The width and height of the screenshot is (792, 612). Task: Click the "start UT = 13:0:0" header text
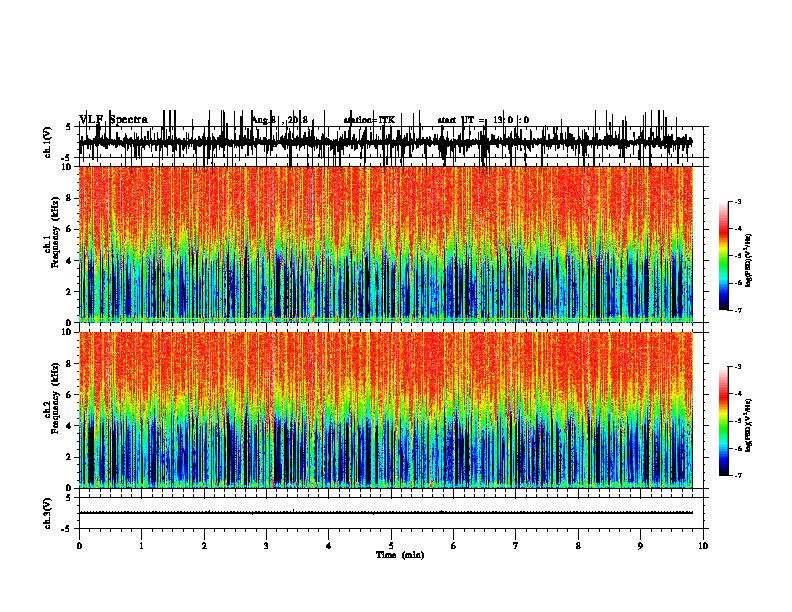point(483,120)
